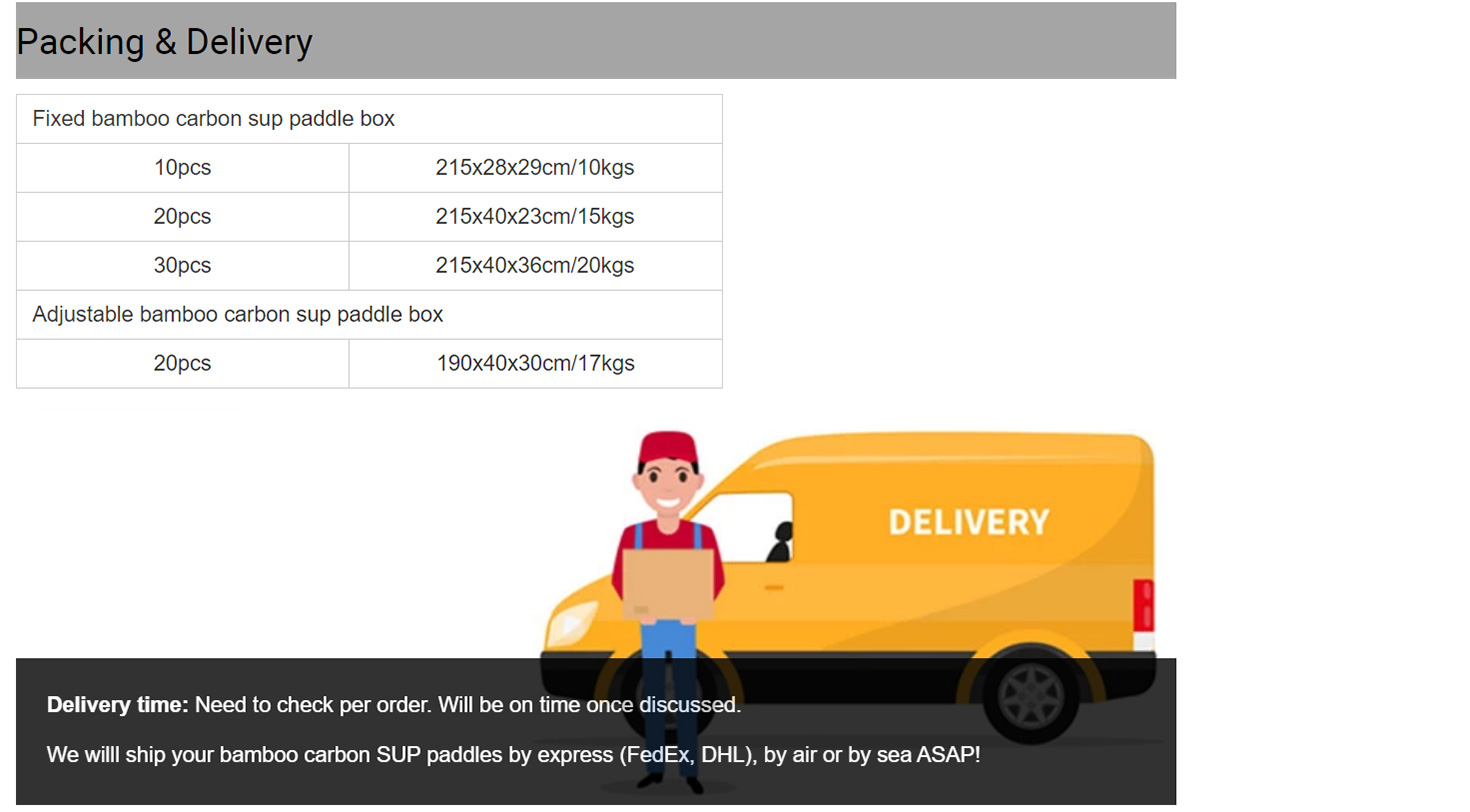Click the "10pcs" table cell
Screen dimensions: 1470x812
[x=182, y=168]
